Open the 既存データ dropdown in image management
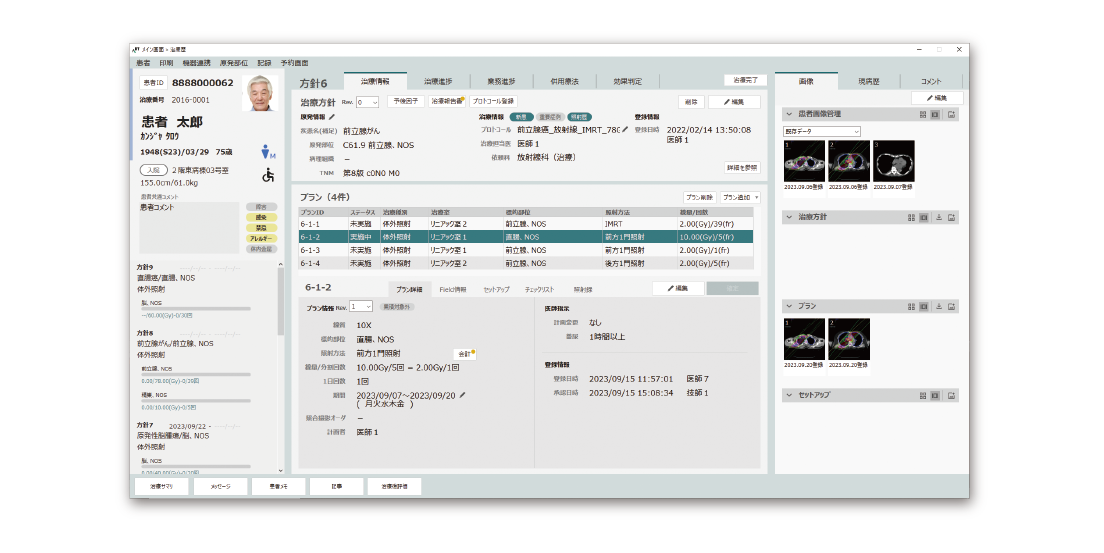Viewport: 1104px width, 553px height. click(x=823, y=131)
